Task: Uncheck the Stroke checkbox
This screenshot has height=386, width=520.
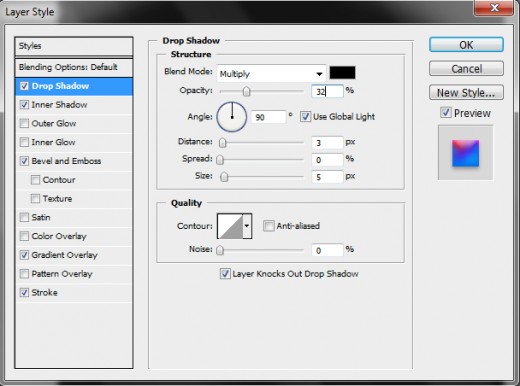Action: [x=24, y=293]
